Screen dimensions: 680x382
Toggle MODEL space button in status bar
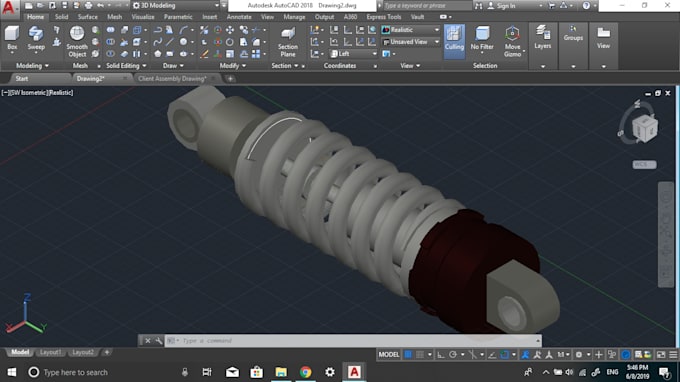[389, 355]
